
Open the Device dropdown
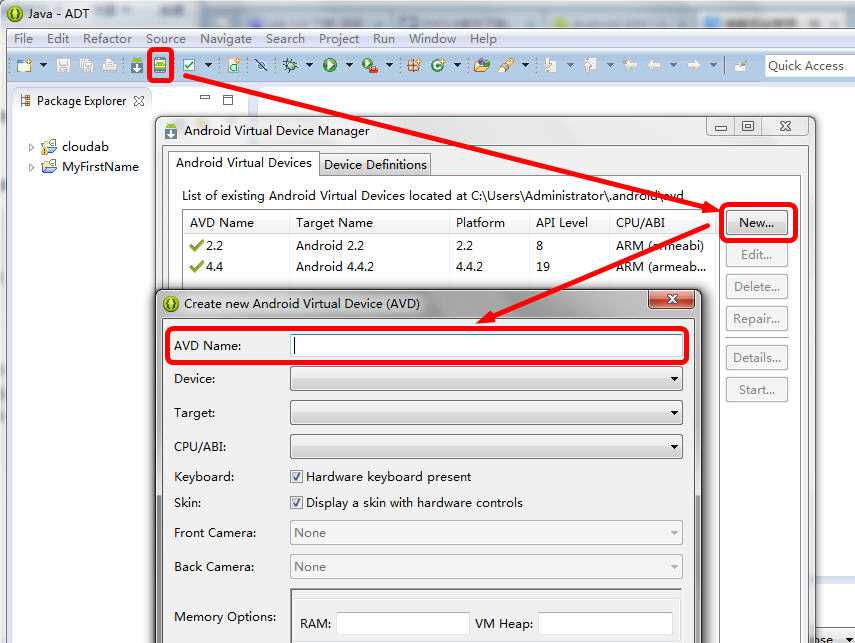coord(486,378)
